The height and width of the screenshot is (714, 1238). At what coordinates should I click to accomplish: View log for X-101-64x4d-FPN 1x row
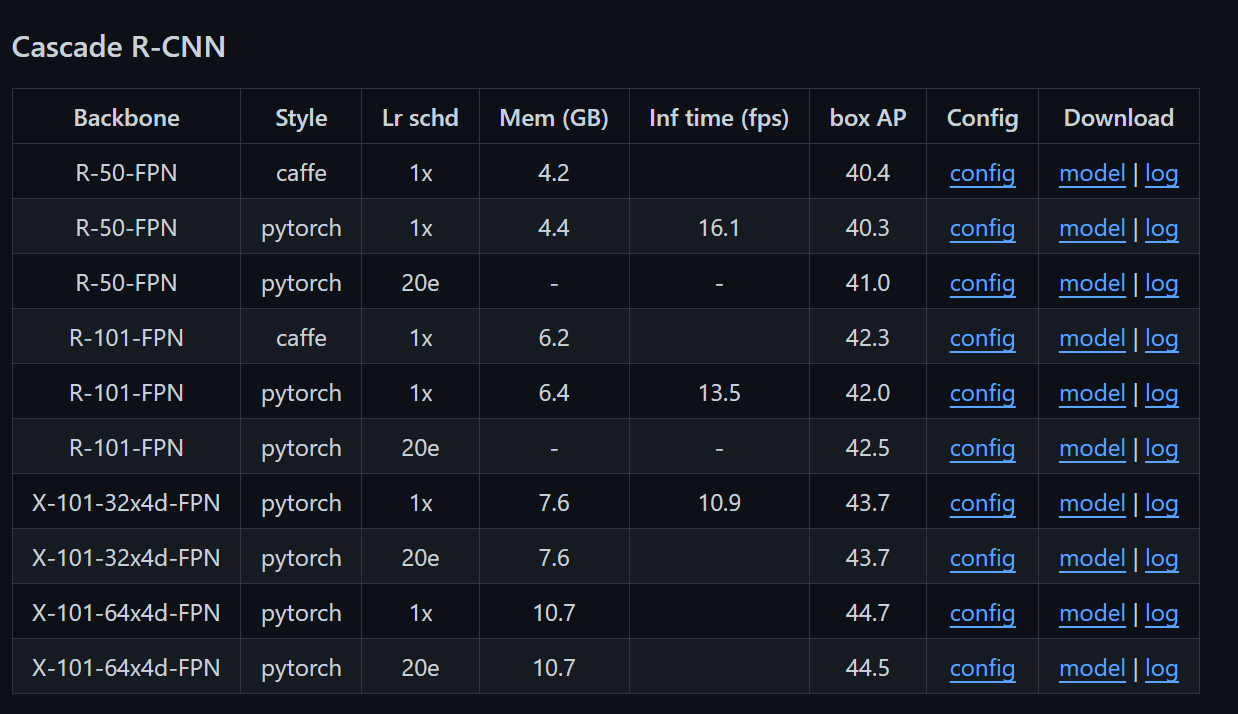pyautogui.click(x=1161, y=613)
